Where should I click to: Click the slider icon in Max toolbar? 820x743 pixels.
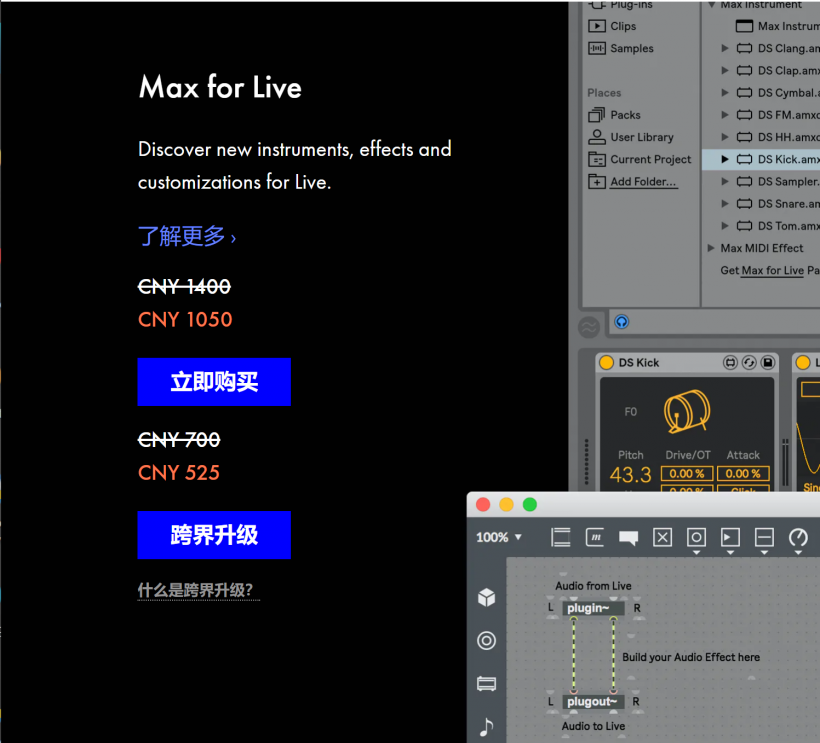764,537
